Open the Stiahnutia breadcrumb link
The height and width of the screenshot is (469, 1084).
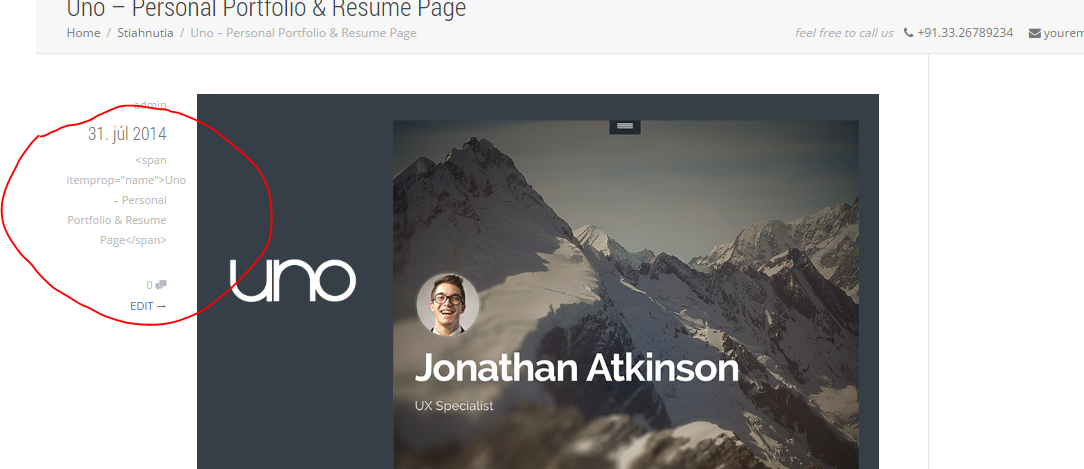click(145, 33)
